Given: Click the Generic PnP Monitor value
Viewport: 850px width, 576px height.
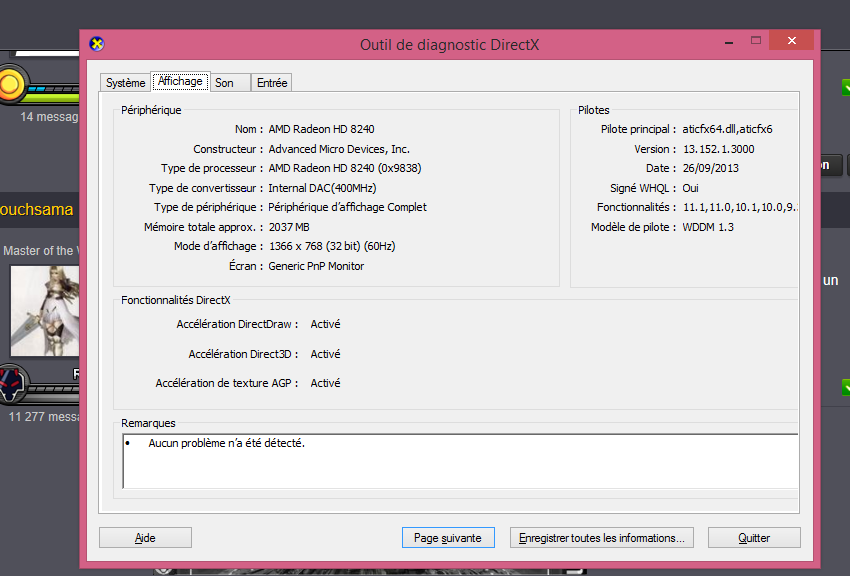Looking at the screenshot, I should 316,266.
